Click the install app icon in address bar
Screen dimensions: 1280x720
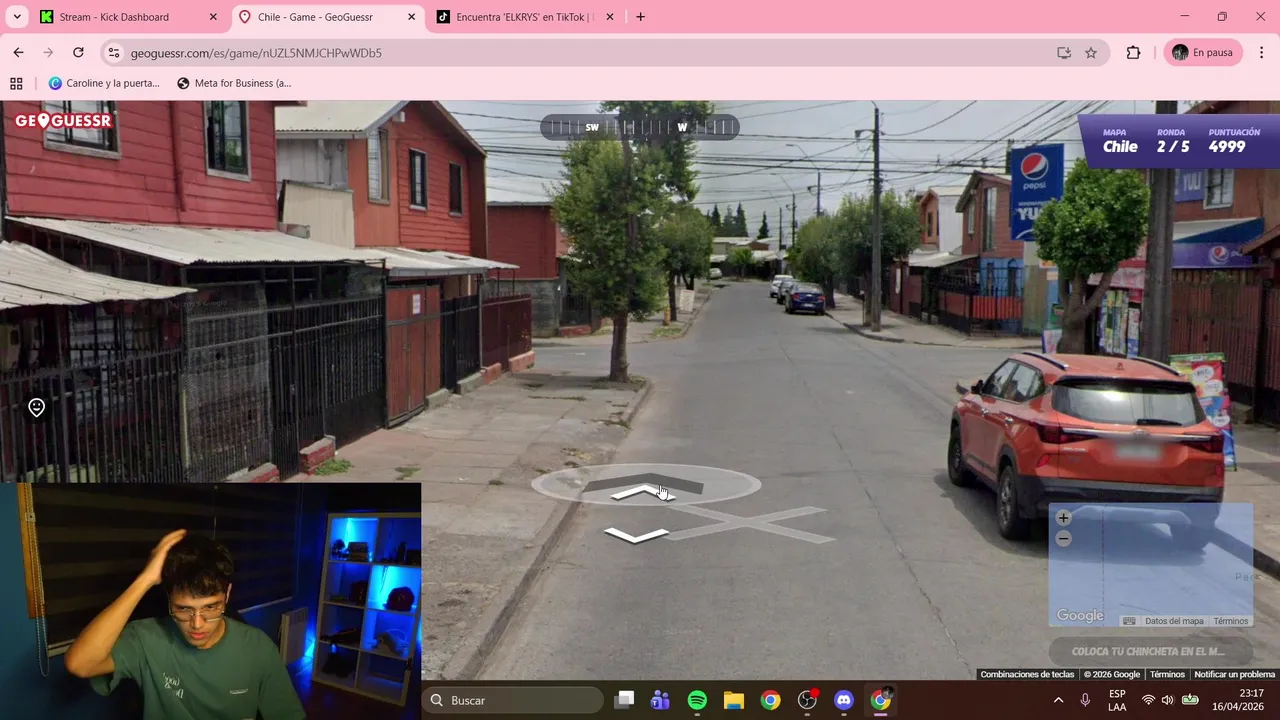[1064, 53]
